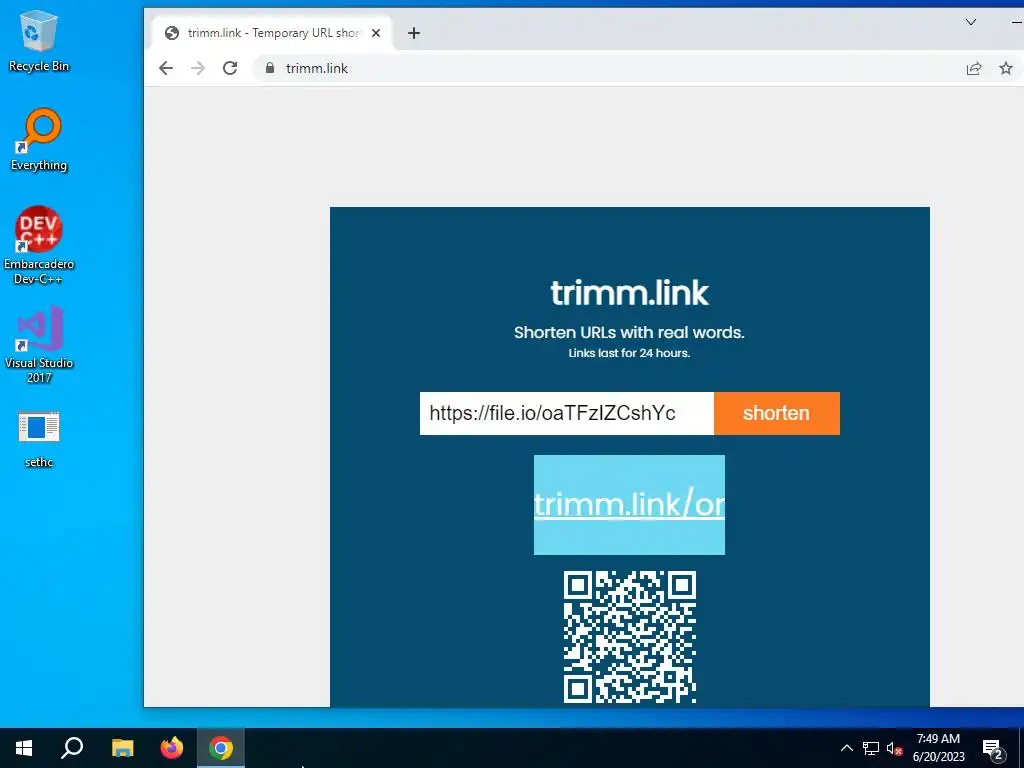Open the notification center icon
This screenshot has width=1024, height=768.
(993, 748)
